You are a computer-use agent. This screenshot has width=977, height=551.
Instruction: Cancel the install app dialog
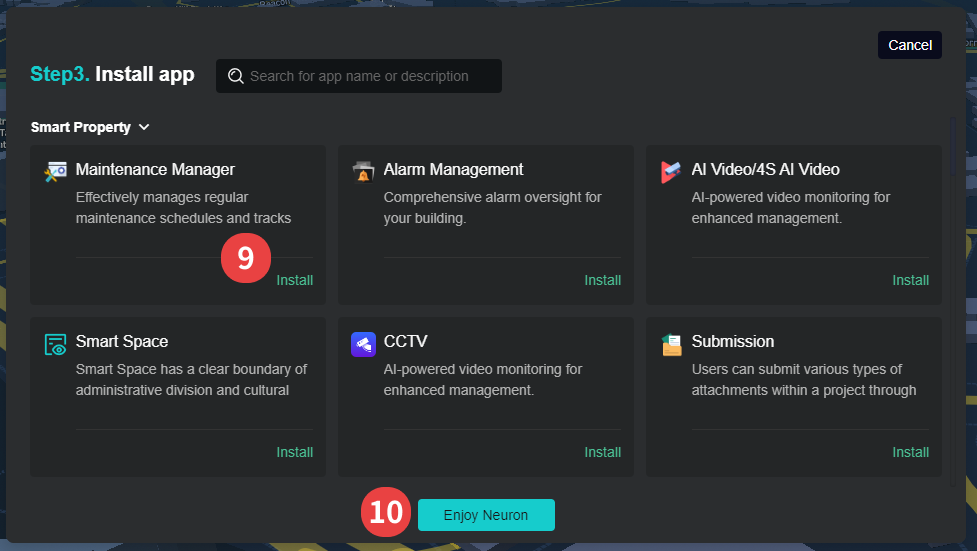click(910, 45)
